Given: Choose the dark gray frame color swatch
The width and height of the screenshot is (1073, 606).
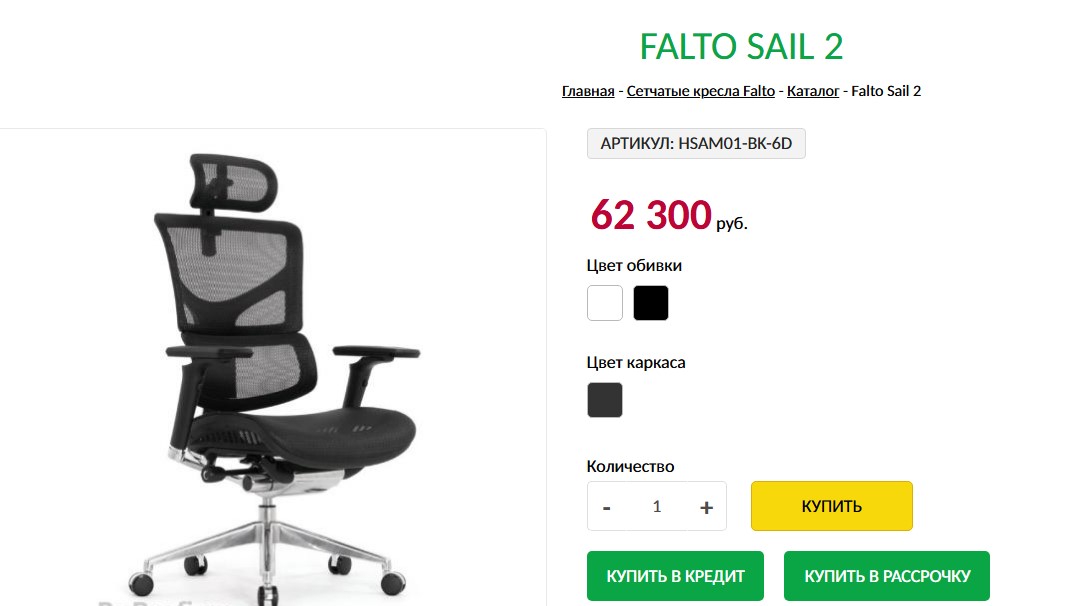Looking at the screenshot, I should pos(605,400).
